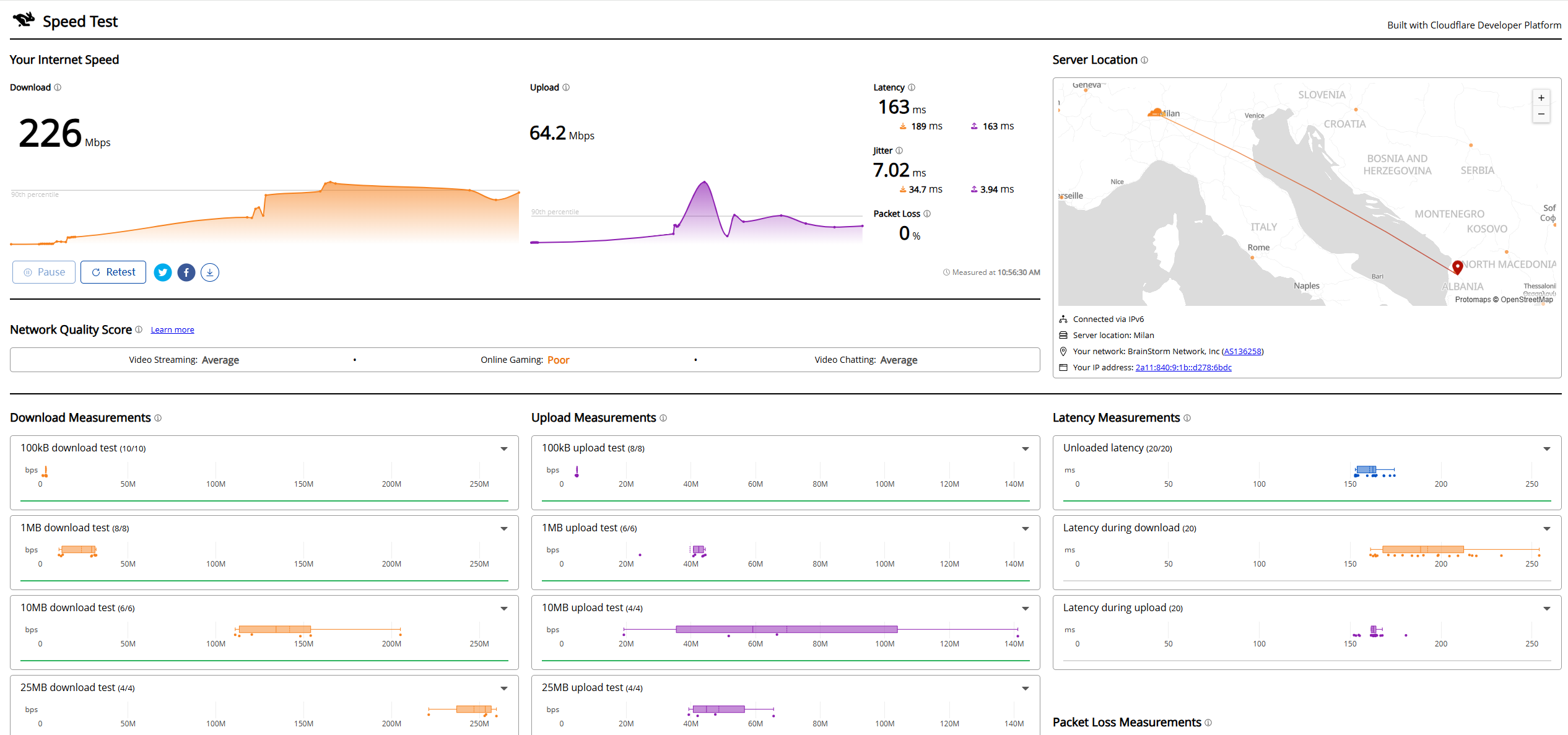Click the Retest button
This screenshot has height=735, width=1568.
click(x=113, y=272)
